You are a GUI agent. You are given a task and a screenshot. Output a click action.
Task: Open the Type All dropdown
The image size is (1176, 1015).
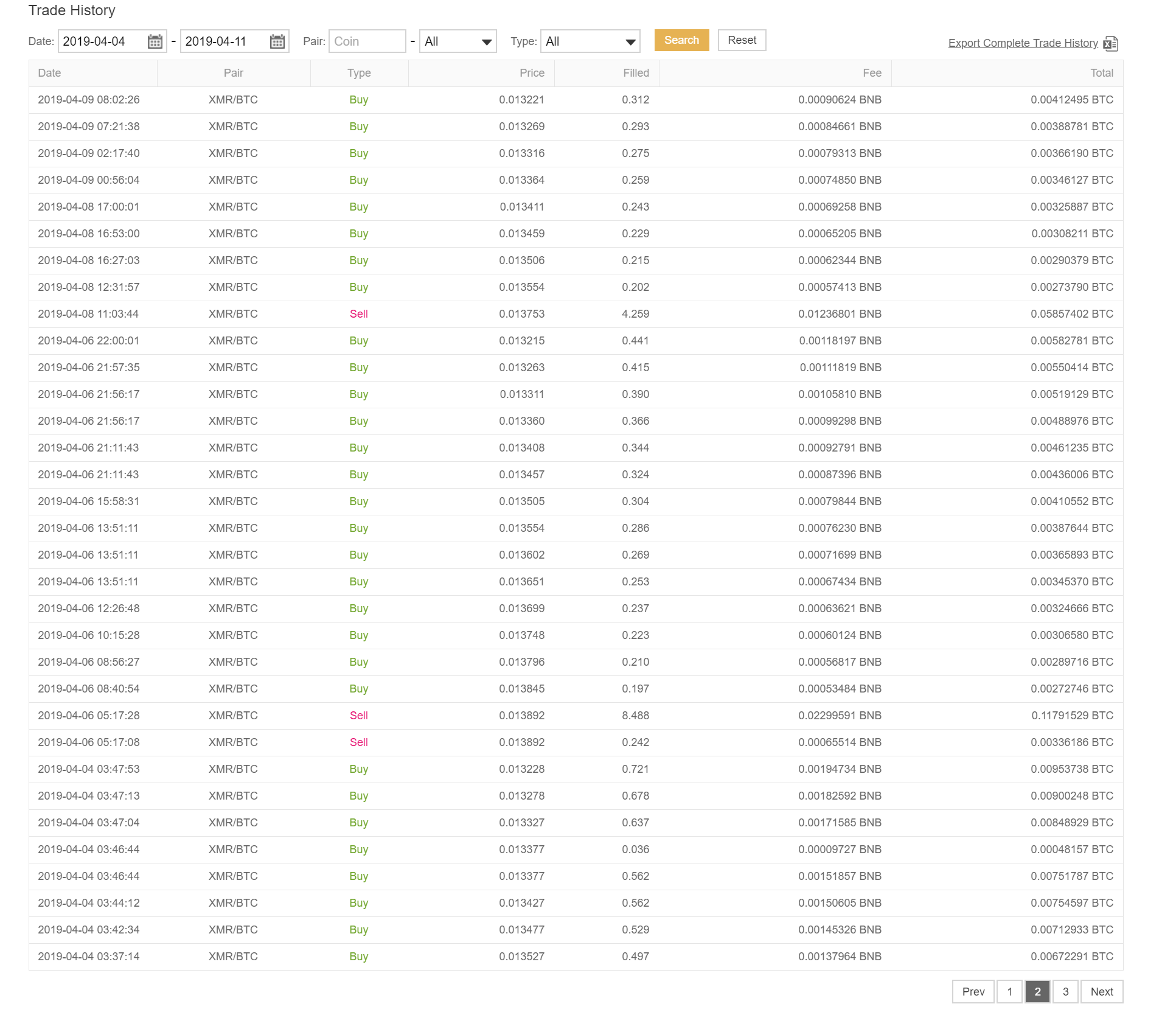[x=590, y=41]
